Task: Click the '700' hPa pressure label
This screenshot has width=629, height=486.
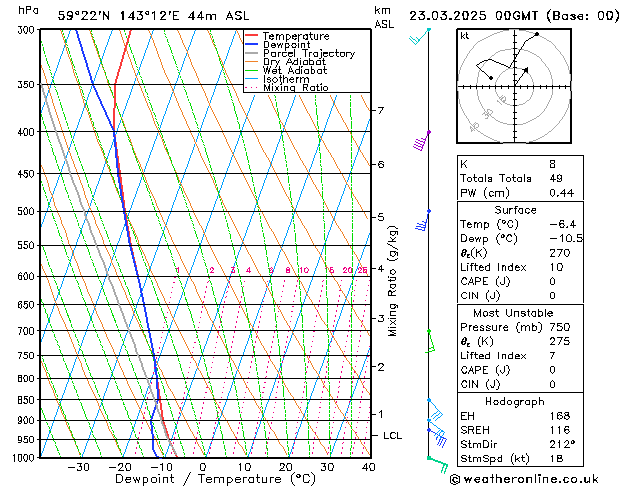Action: pos(28,331)
